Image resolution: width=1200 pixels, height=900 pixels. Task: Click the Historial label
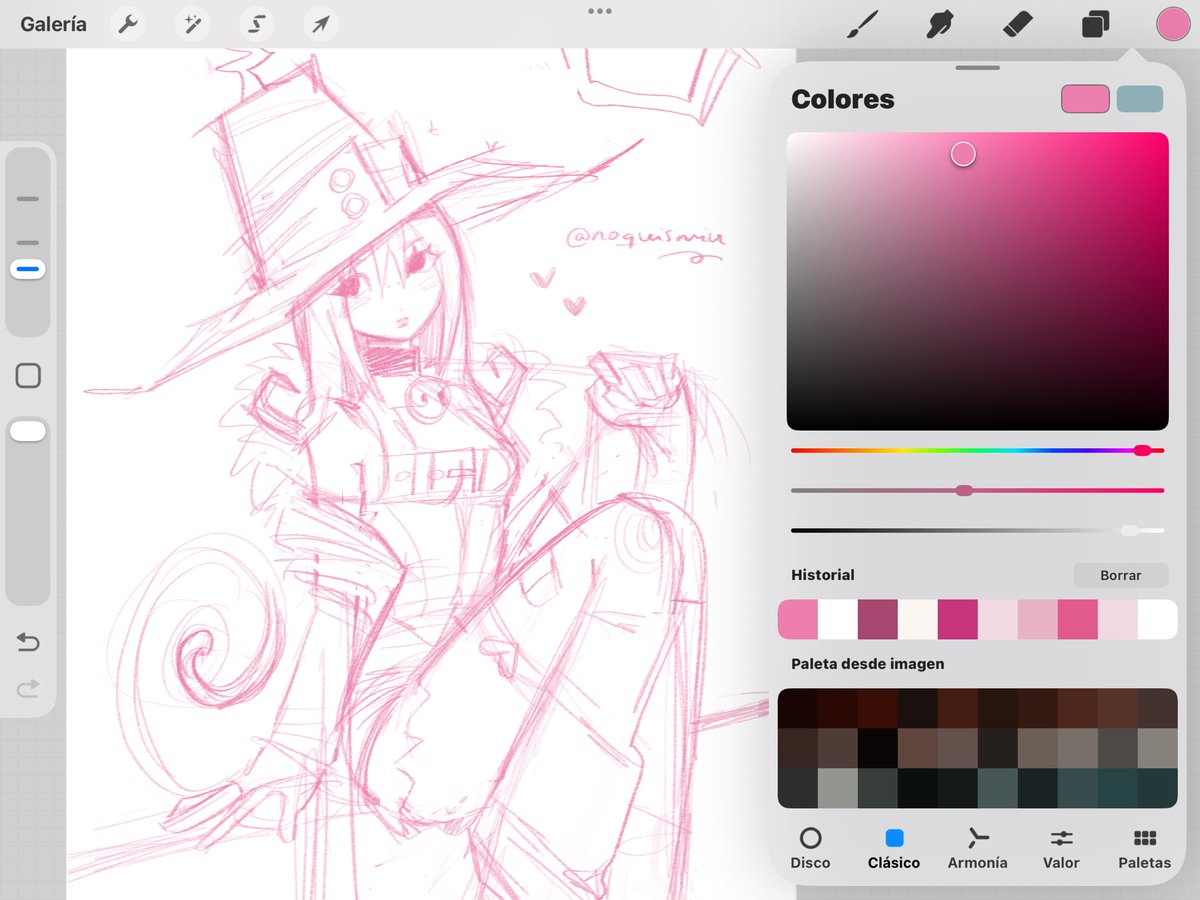coord(823,575)
